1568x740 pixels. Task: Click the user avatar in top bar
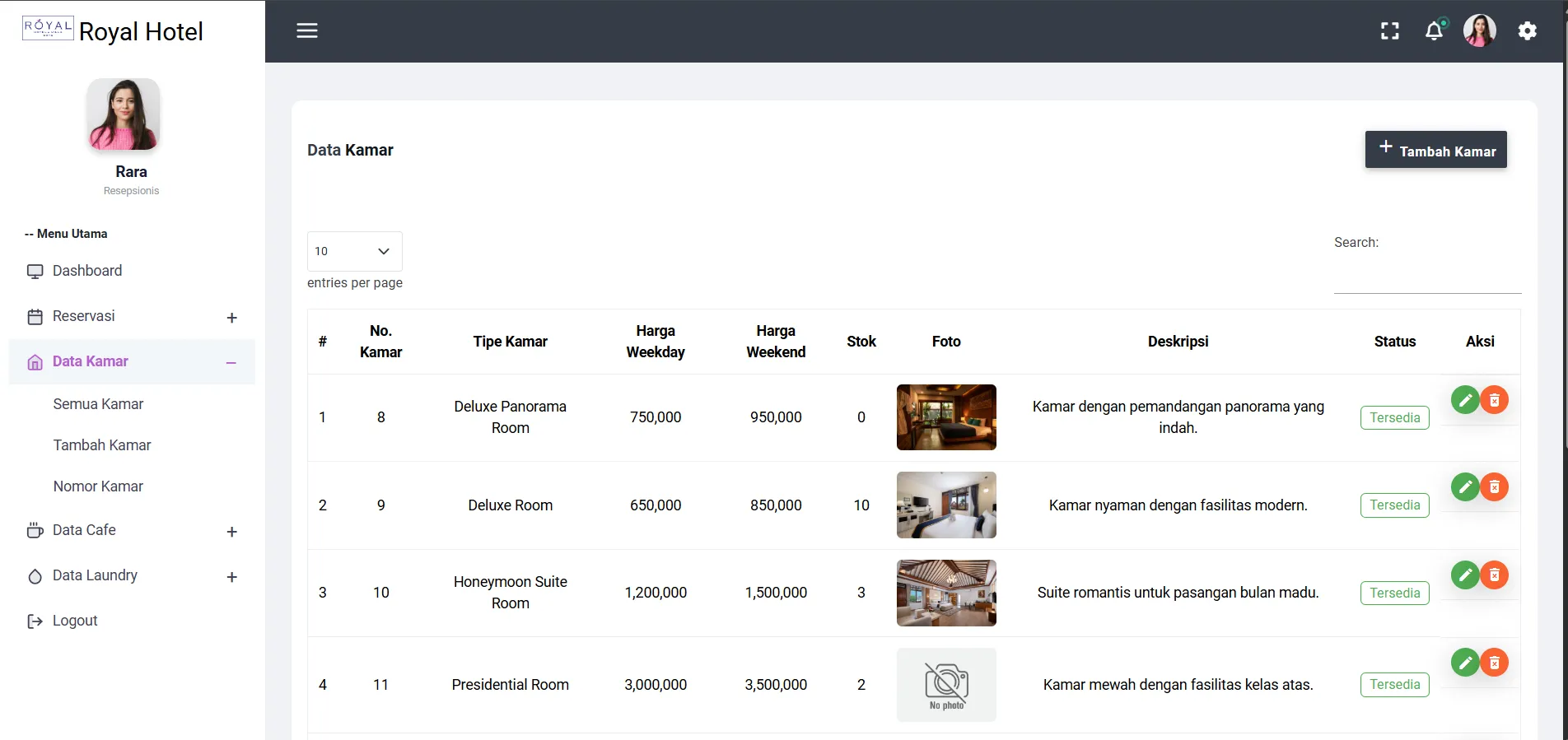pyautogui.click(x=1479, y=31)
